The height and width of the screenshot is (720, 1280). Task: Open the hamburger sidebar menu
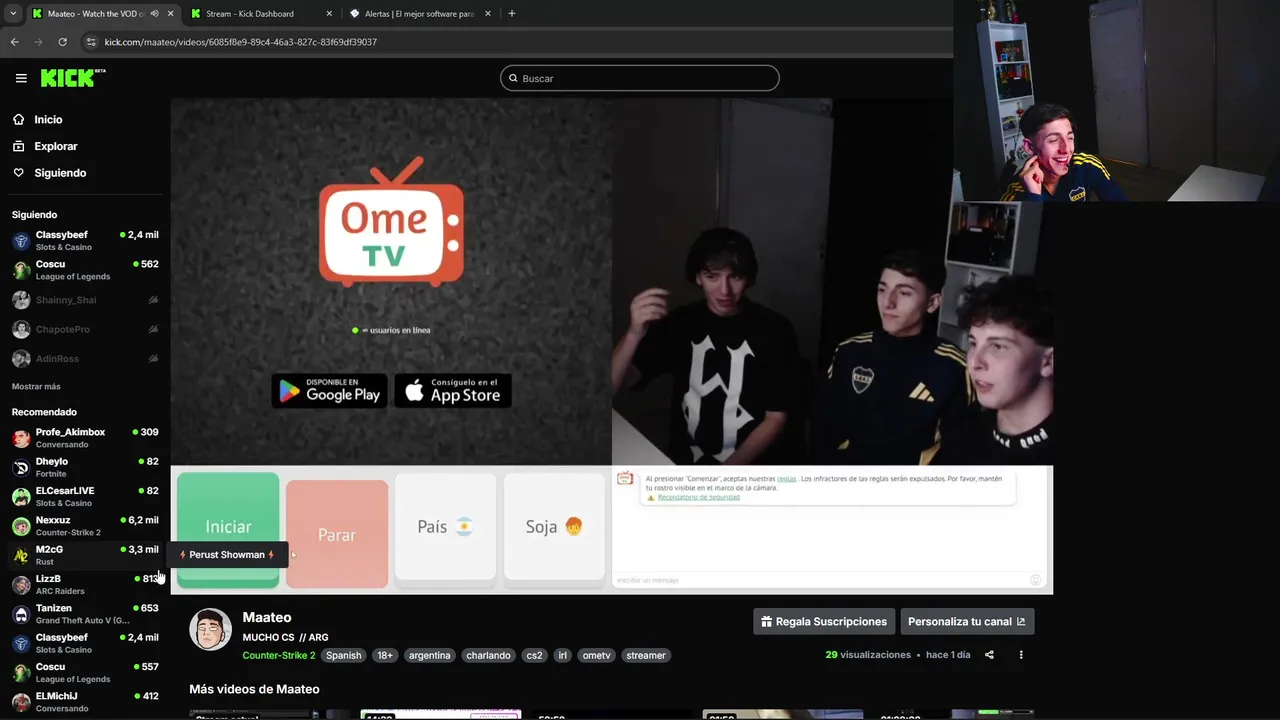click(x=21, y=78)
